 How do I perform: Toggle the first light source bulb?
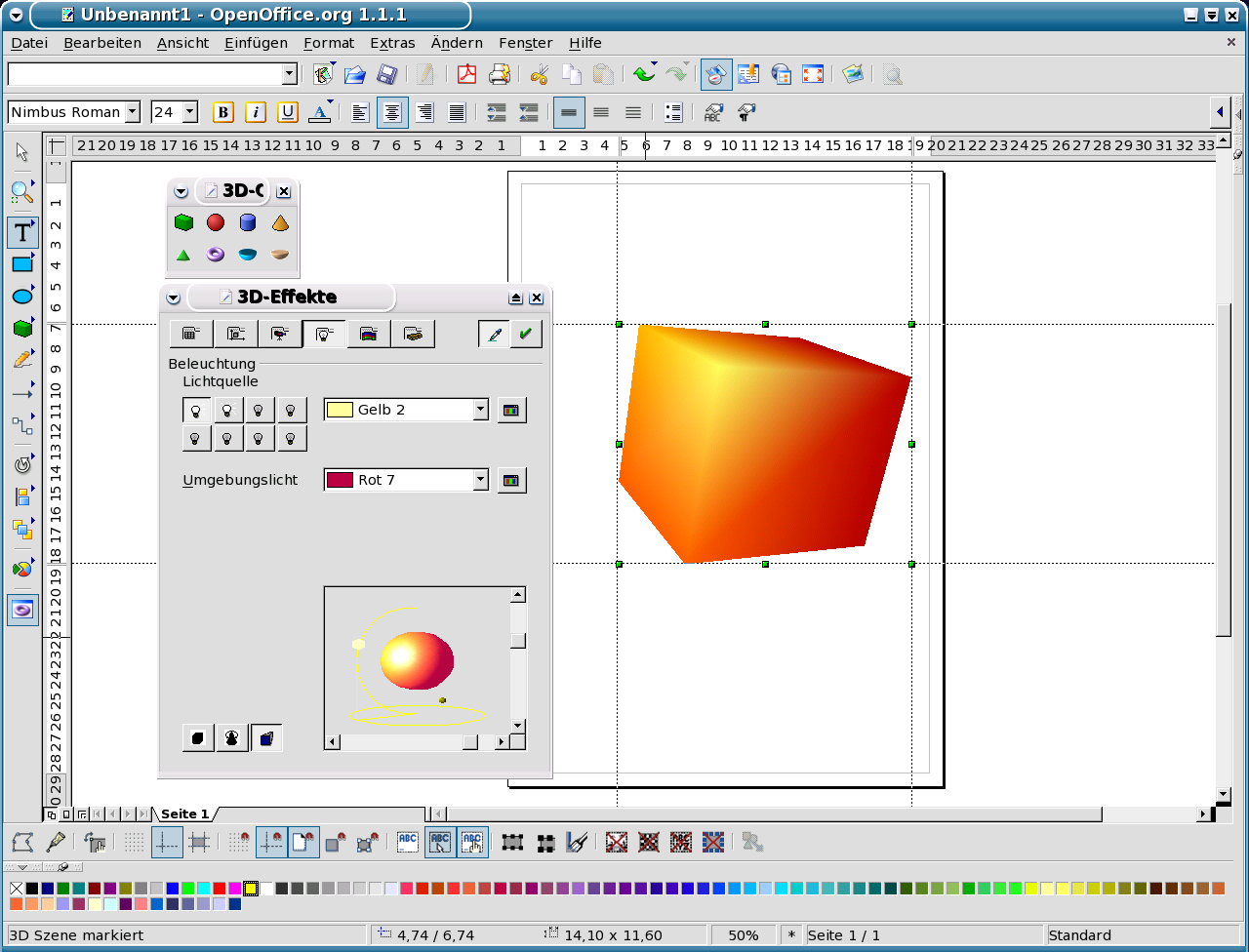(x=197, y=411)
